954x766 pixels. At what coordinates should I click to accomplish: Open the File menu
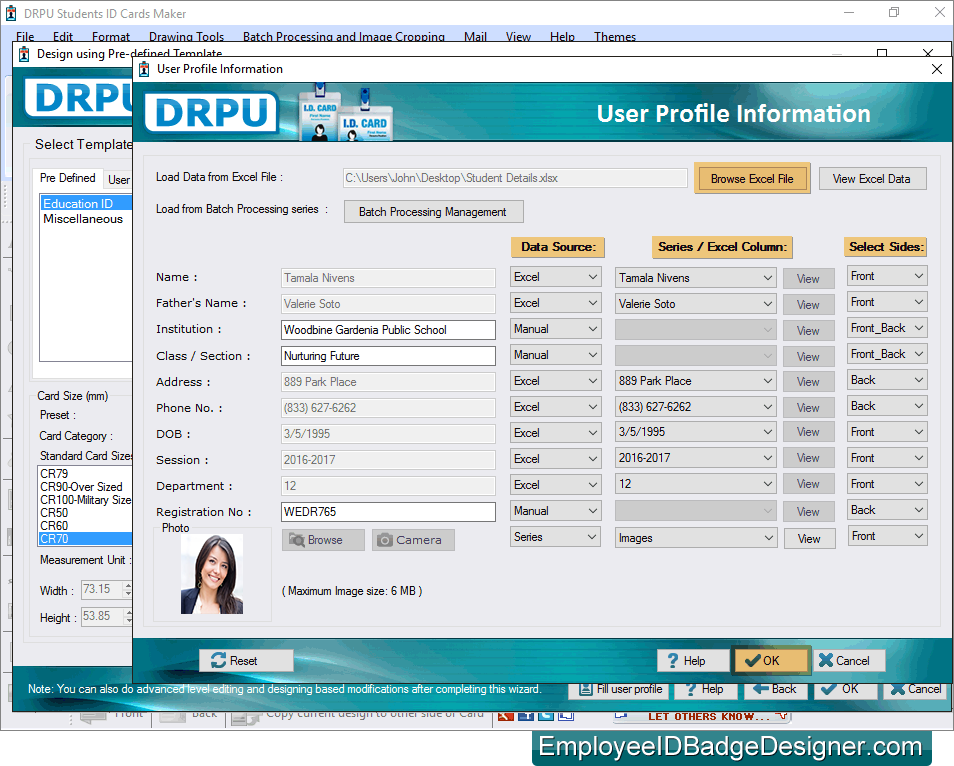(25, 37)
